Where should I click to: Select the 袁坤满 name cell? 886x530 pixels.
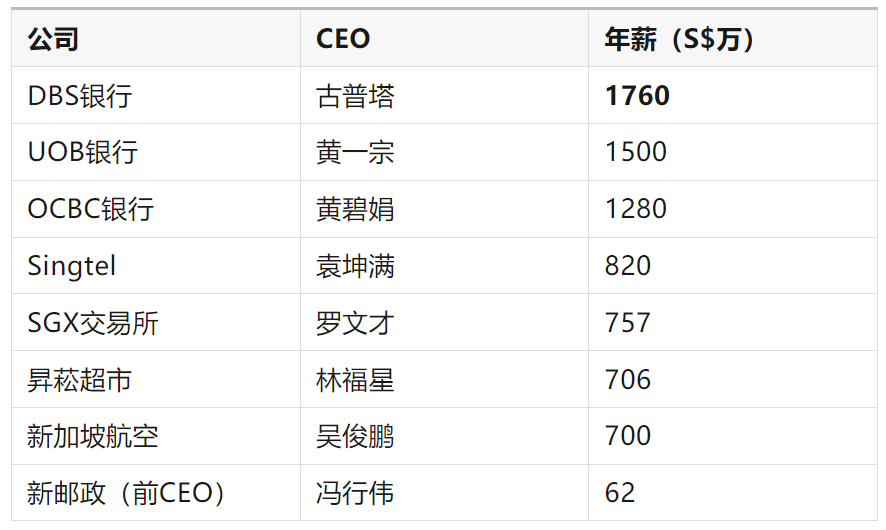coord(444,266)
